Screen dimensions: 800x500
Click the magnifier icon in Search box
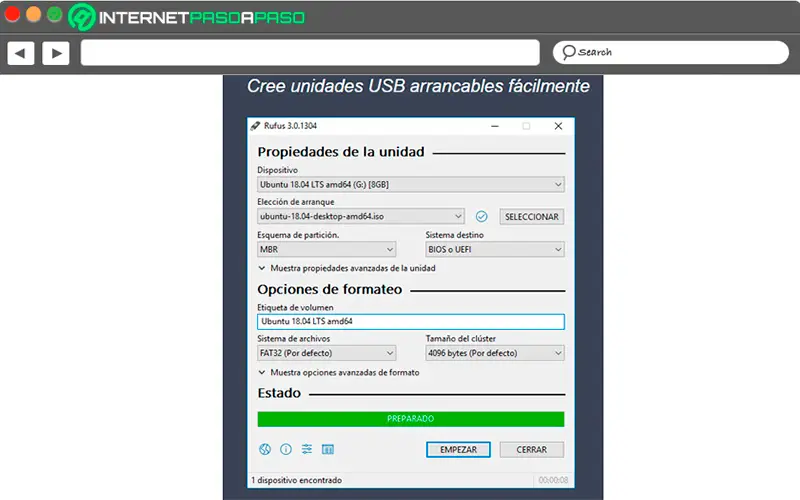point(568,52)
